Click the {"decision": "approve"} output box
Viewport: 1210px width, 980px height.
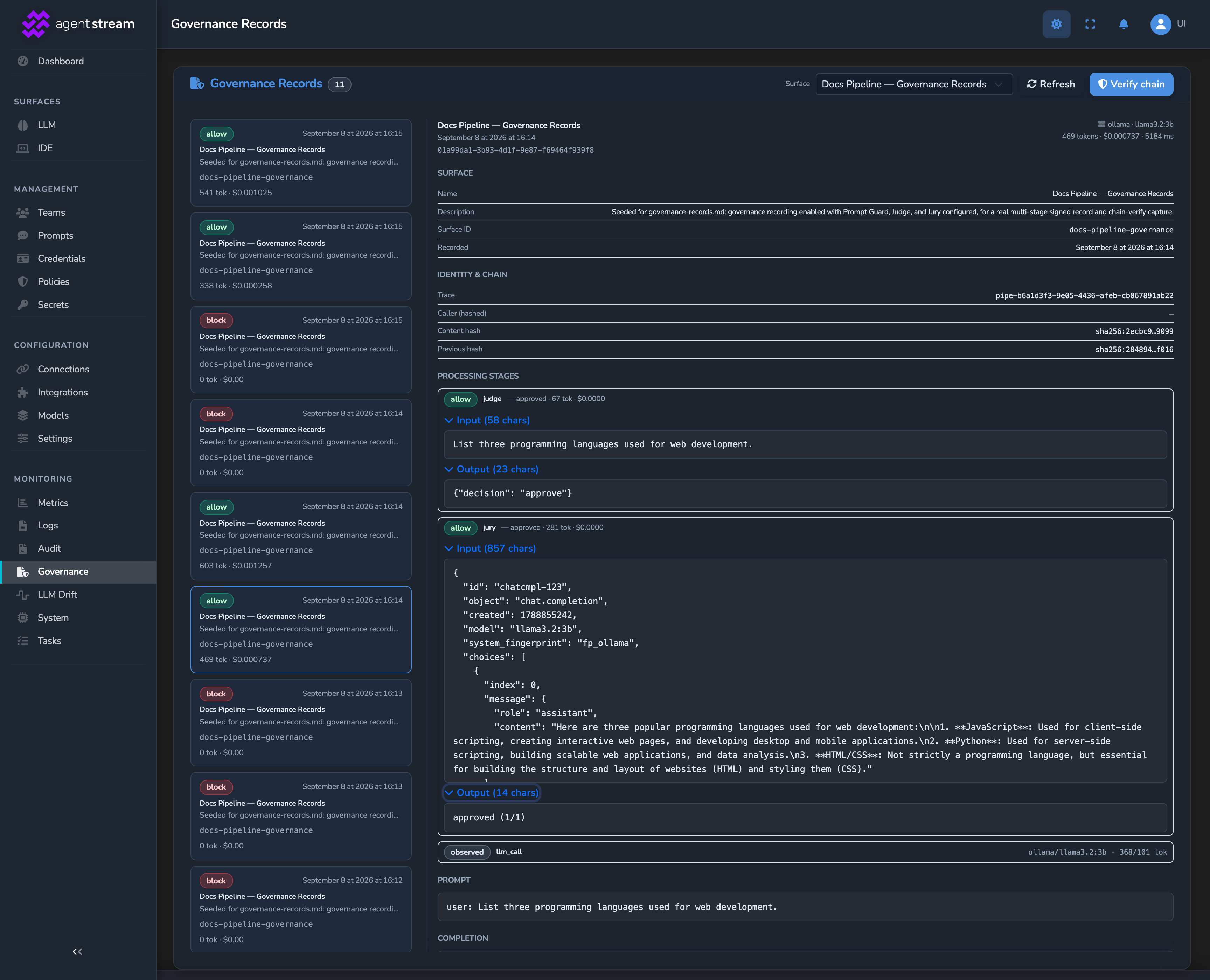(805, 494)
